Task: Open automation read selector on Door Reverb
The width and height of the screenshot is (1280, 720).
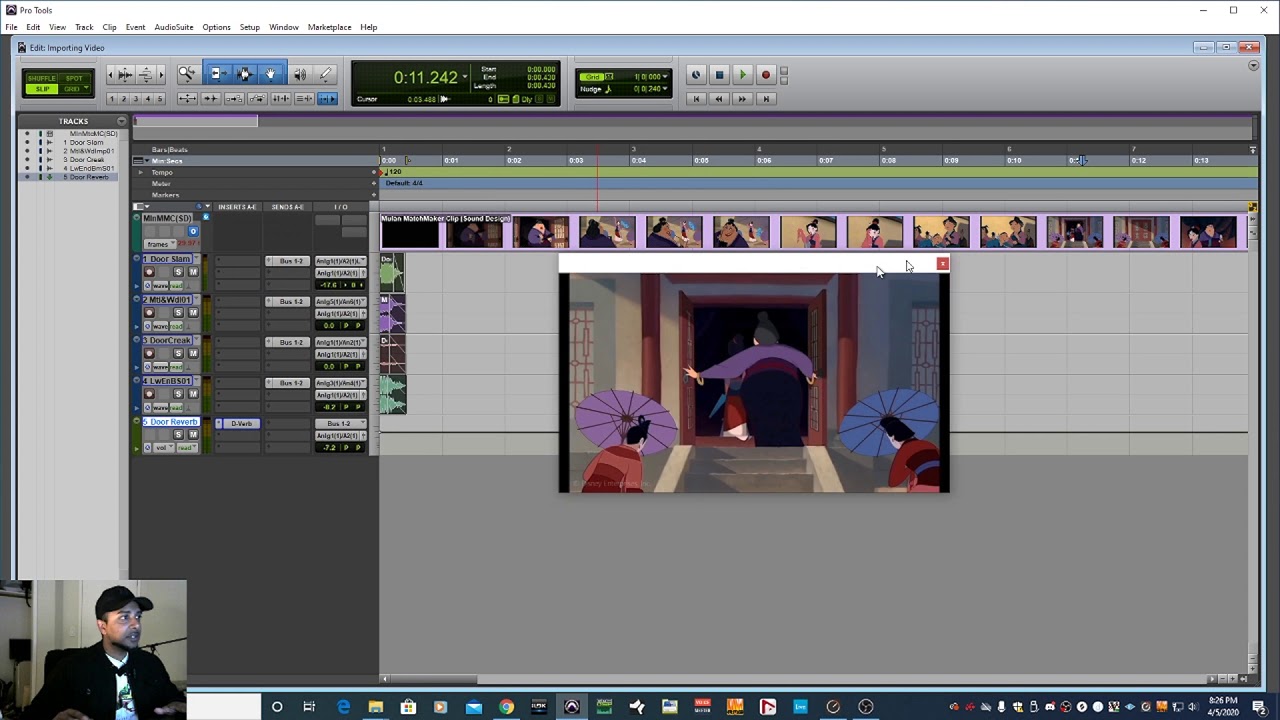Action: point(187,448)
